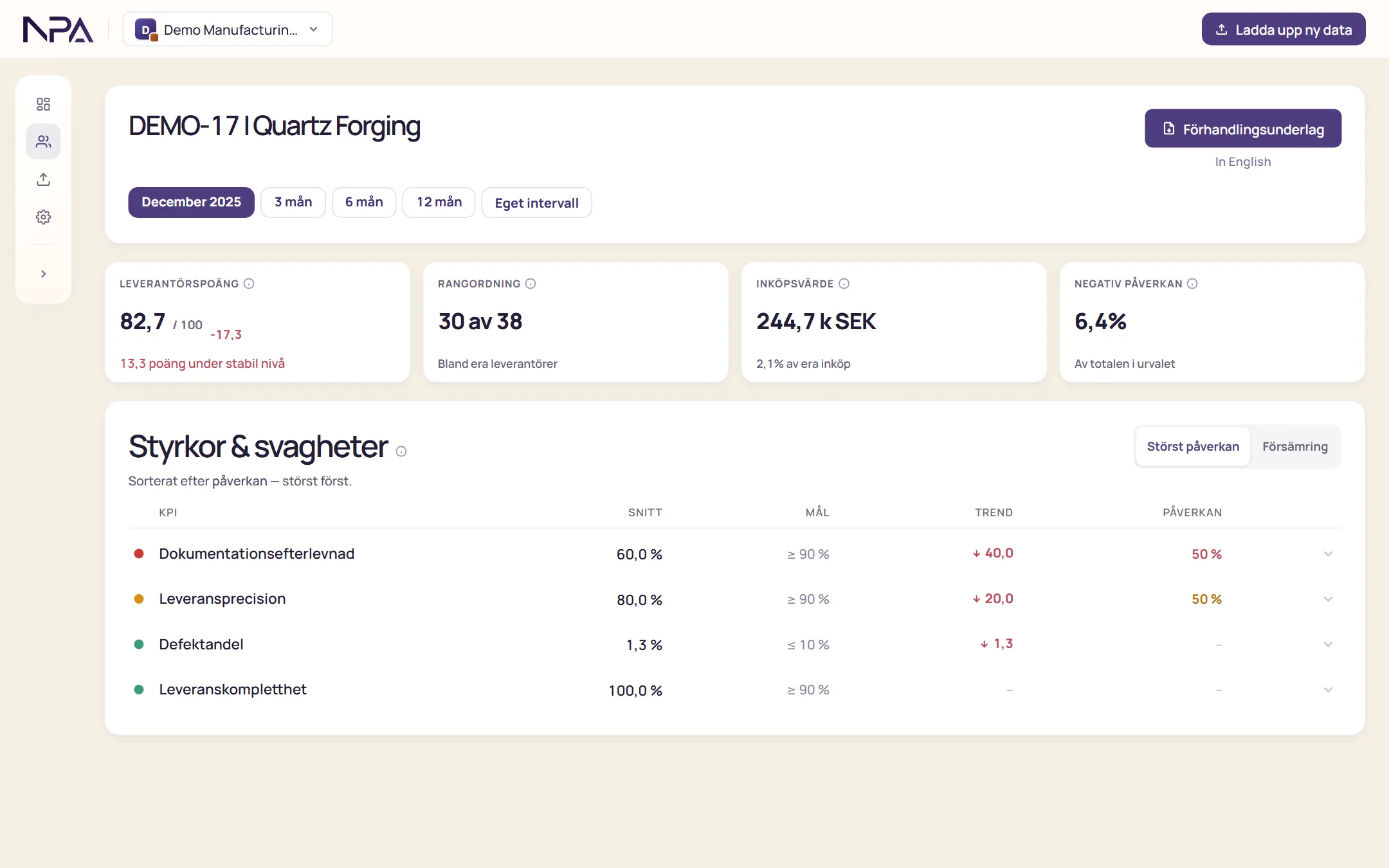Show info next to Styrkor & svagheter heading
The width and height of the screenshot is (1389, 868).
pos(401,451)
